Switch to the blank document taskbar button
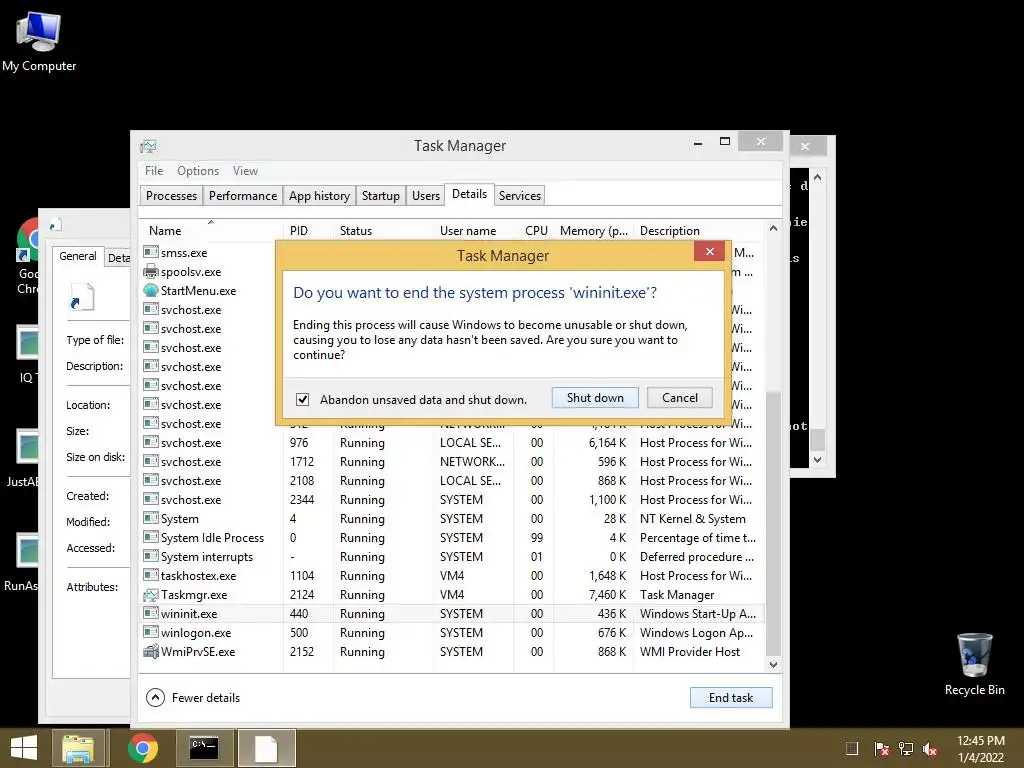 click(266, 748)
